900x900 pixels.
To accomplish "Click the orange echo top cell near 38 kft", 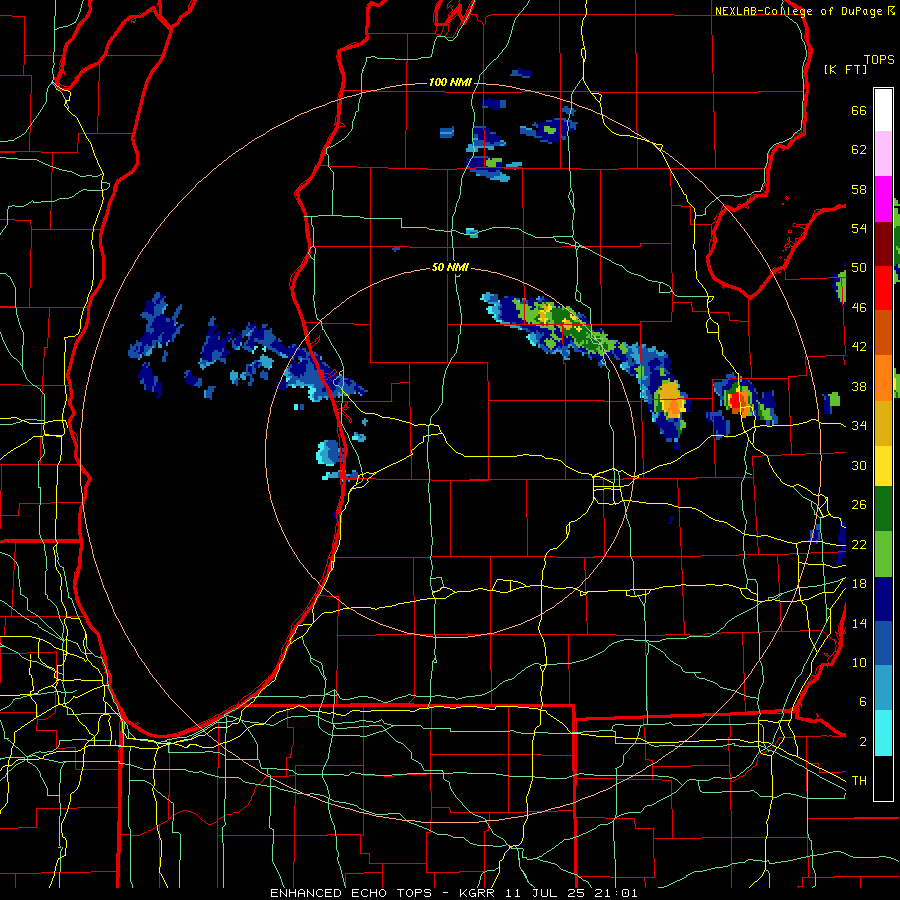I will coord(670,398).
